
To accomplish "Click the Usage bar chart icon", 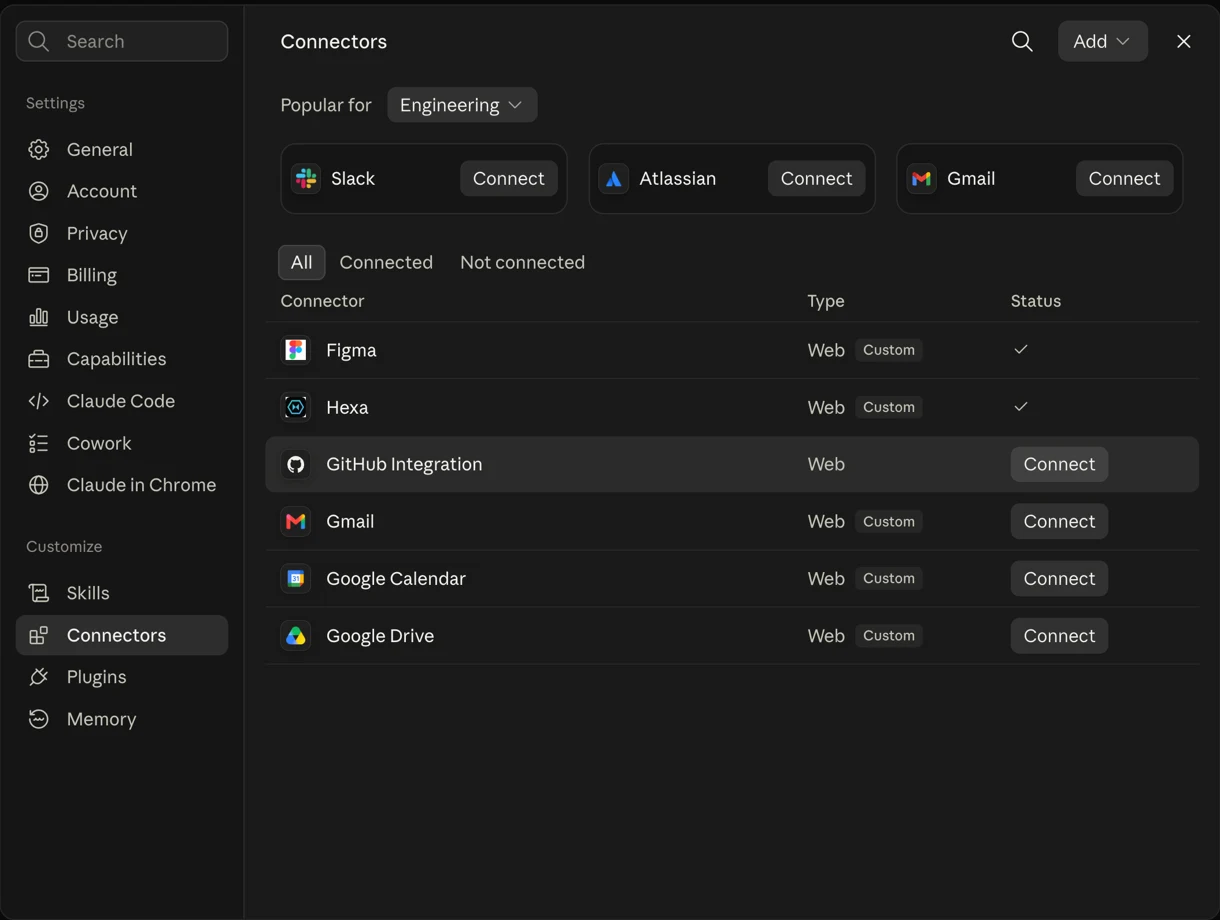I will pyautogui.click(x=39, y=317).
